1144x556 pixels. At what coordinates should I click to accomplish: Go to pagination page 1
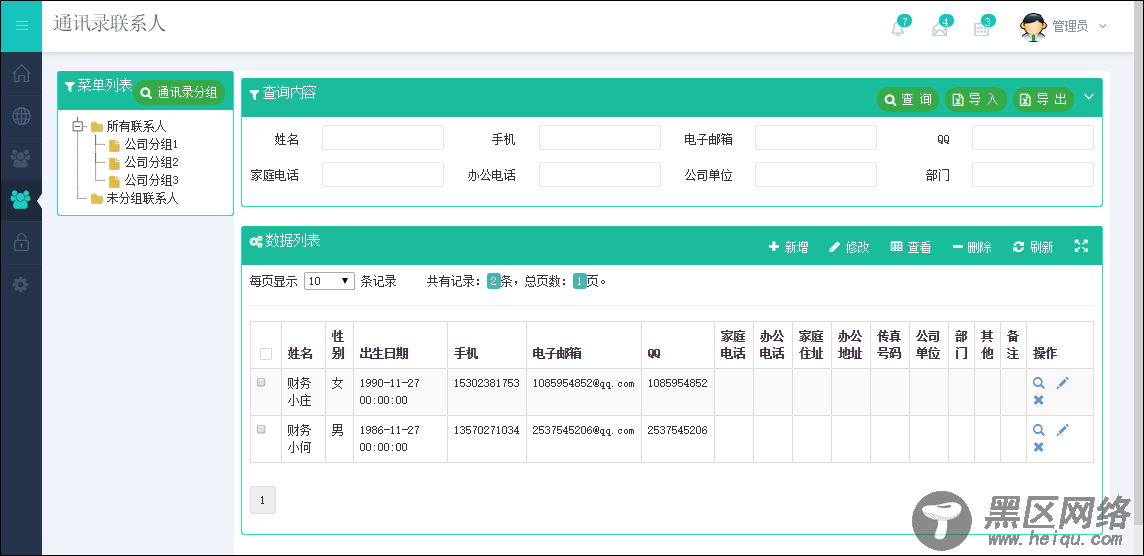pos(263,500)
